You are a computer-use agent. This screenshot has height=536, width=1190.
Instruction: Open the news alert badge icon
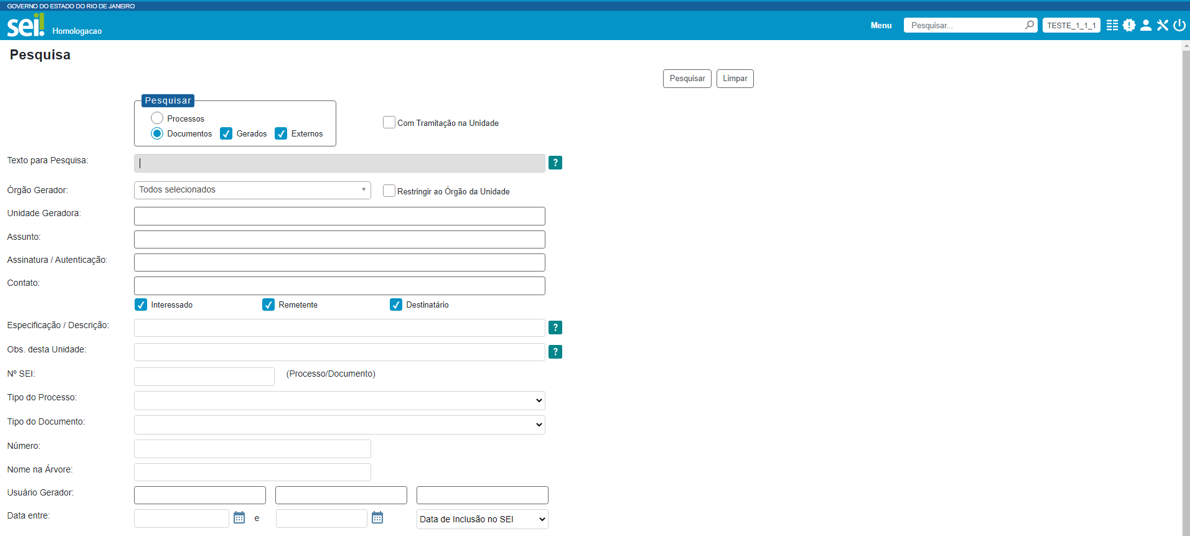(1129, 25)
